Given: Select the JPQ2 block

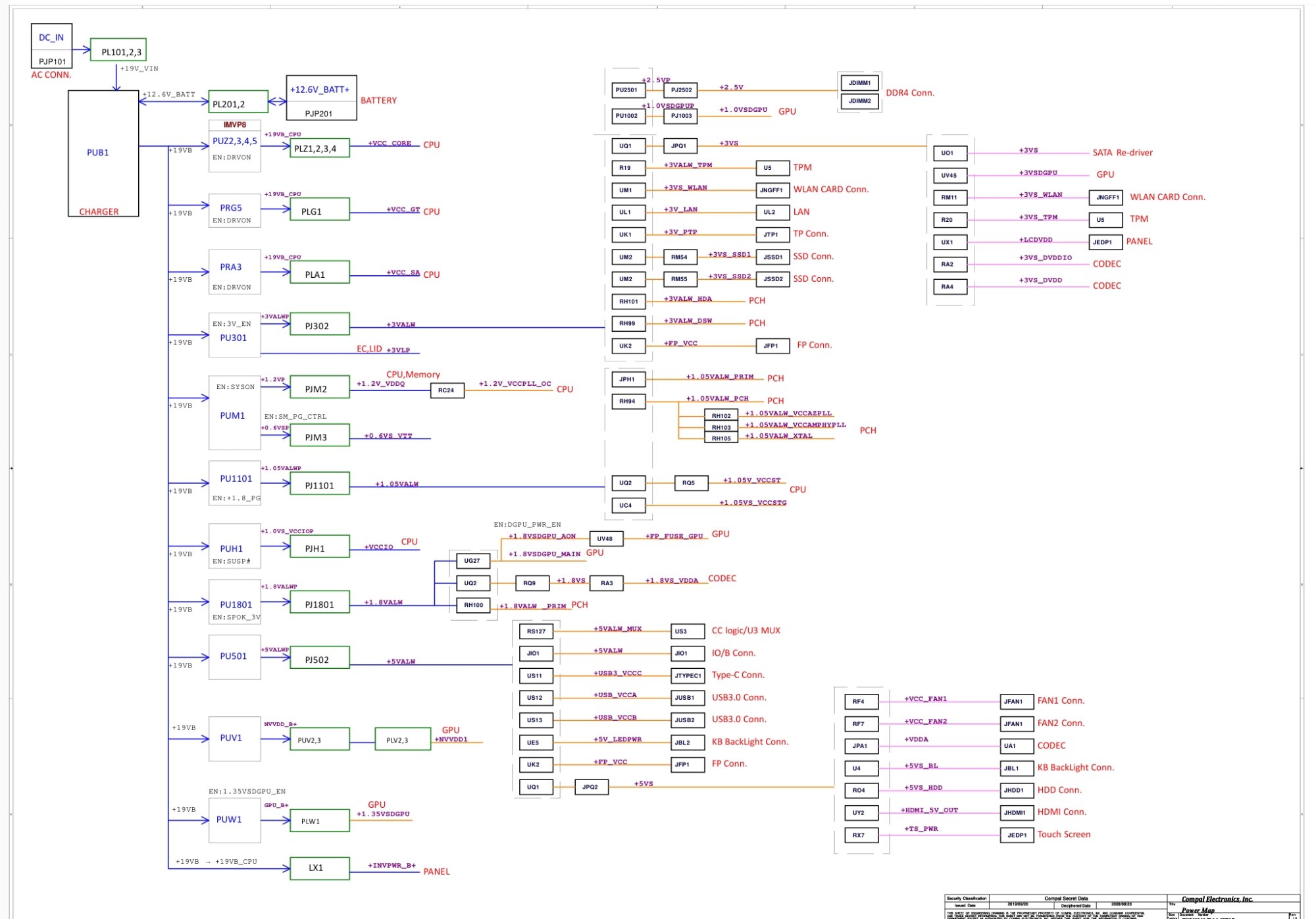Looking at the screenshot, I should click(x=592, y=787).
